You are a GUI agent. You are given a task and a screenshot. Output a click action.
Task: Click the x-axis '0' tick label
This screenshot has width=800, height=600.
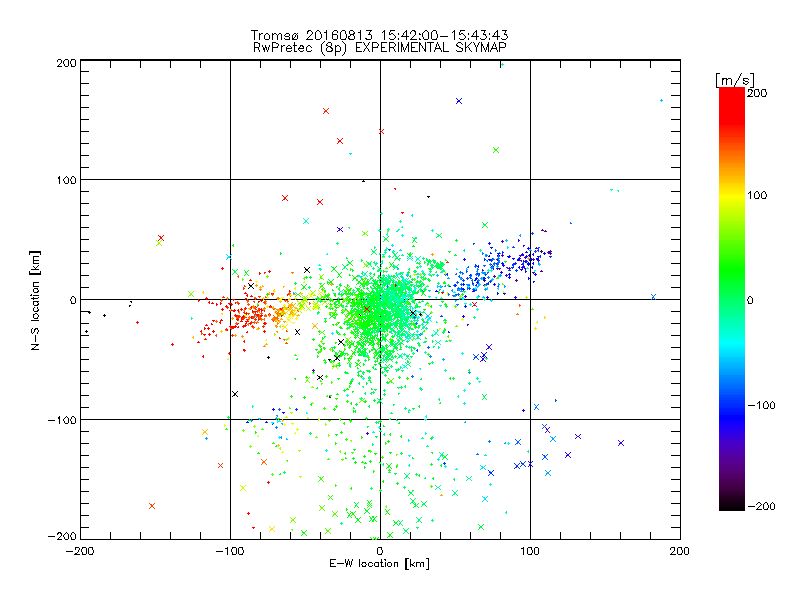(x=380, y=552)
